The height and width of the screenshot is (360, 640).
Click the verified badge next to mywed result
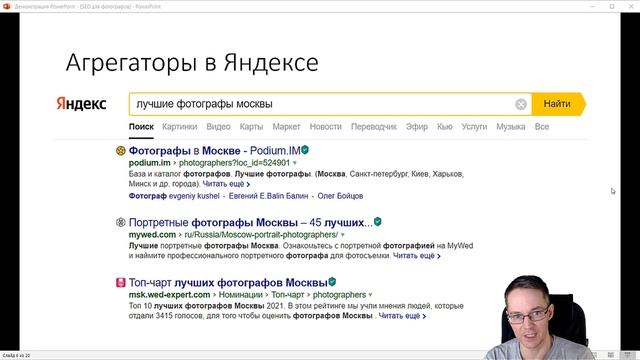point(378,222)
